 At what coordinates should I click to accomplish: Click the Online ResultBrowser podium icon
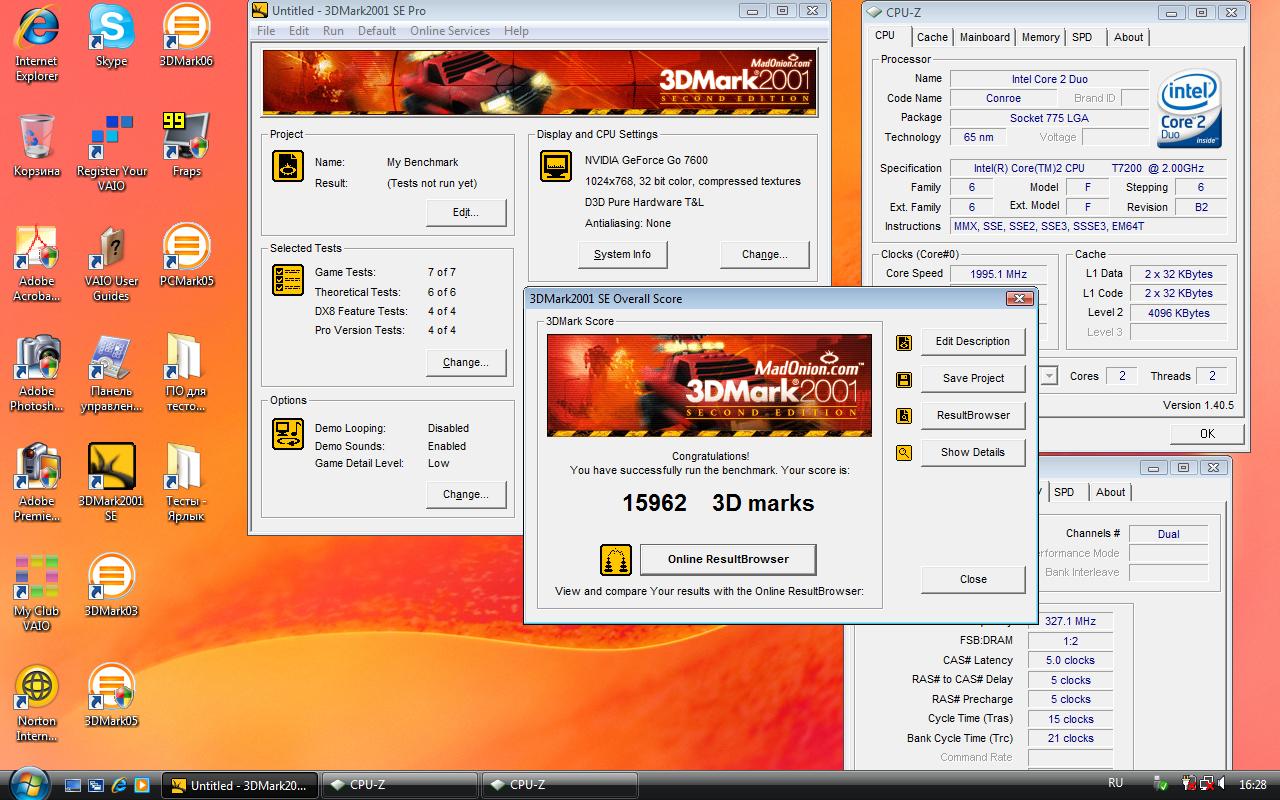click(x=616, y=559)
